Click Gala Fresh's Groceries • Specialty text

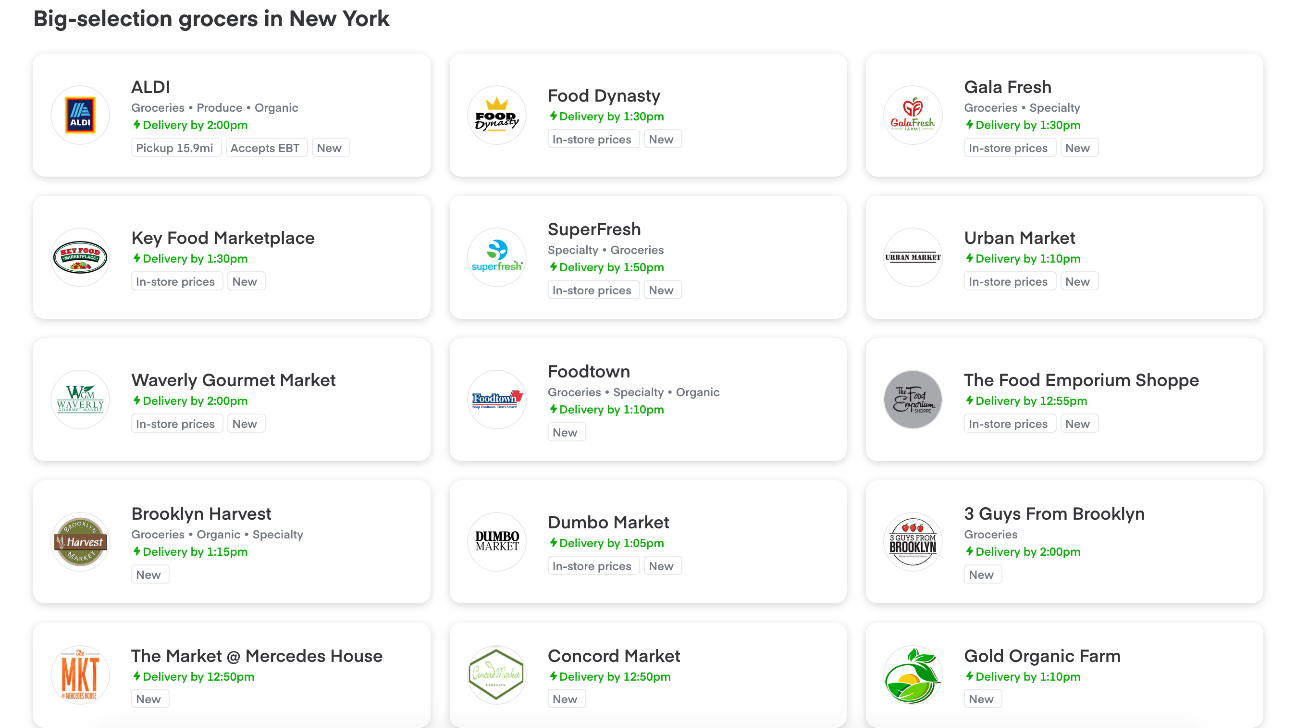click(1022, 107)
